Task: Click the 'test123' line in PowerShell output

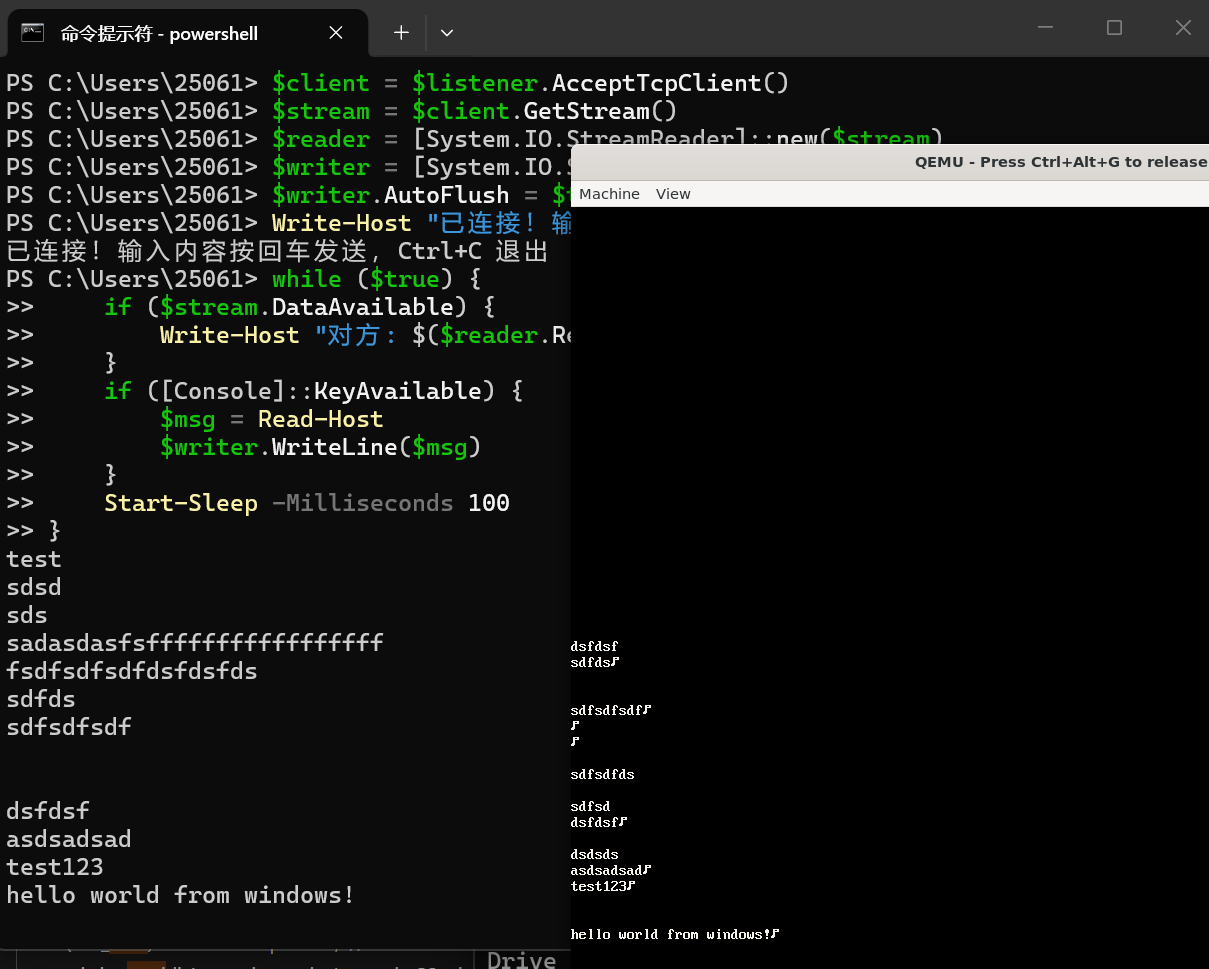Action: [55, 867]
